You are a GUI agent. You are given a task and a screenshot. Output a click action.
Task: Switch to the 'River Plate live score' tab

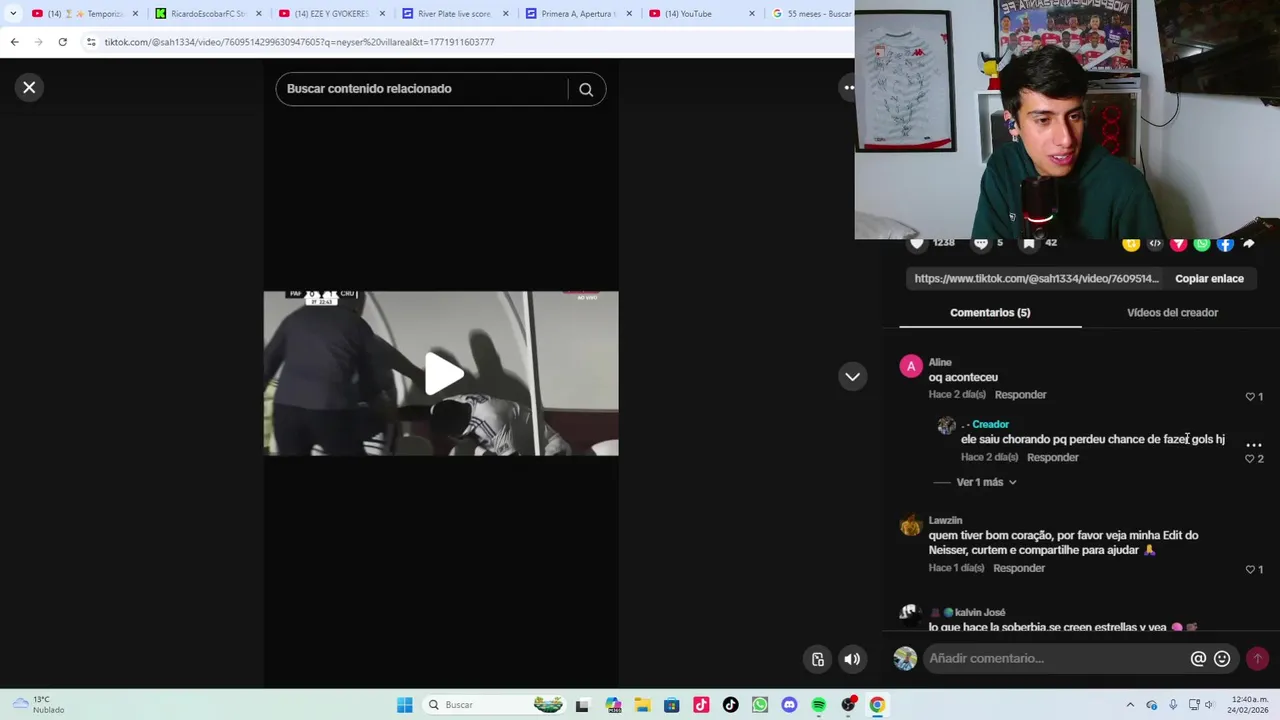pos(454,14)
